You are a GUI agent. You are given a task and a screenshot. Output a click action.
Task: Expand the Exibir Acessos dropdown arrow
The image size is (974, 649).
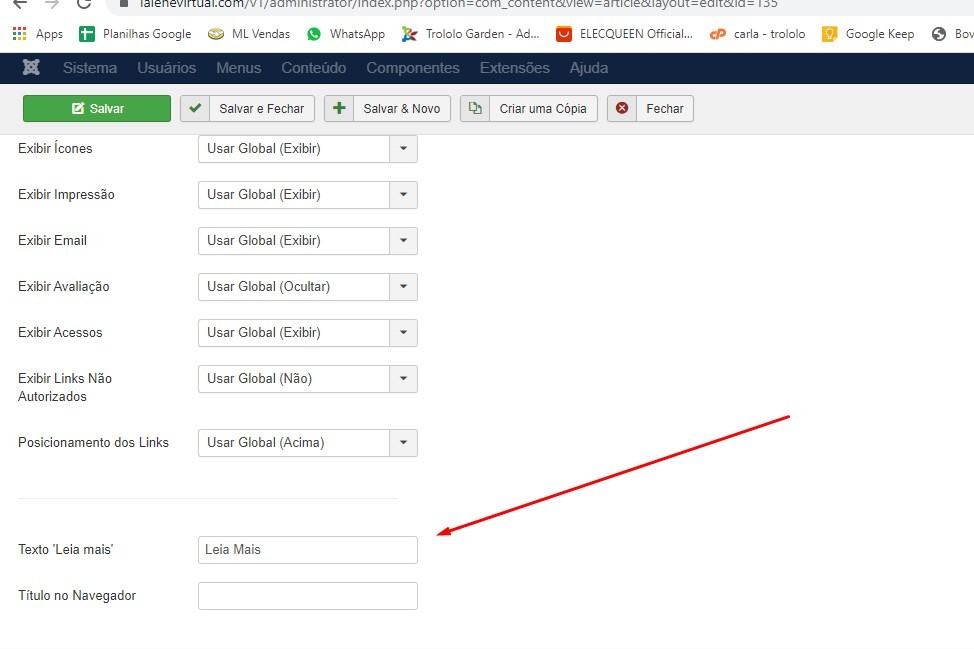[403, 332]
